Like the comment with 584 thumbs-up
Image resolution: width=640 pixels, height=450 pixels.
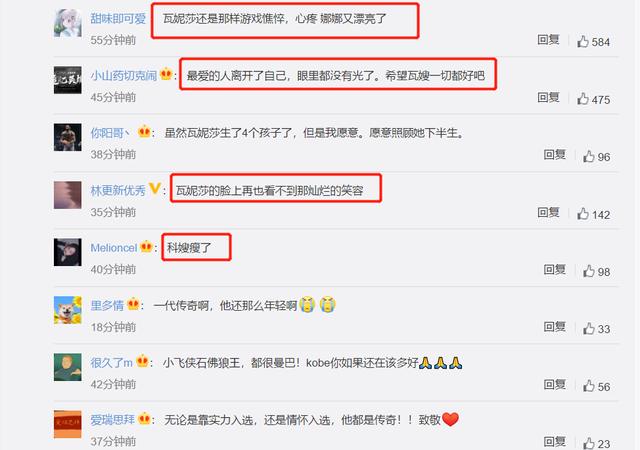pyautogui.click(x=583, y=41)
